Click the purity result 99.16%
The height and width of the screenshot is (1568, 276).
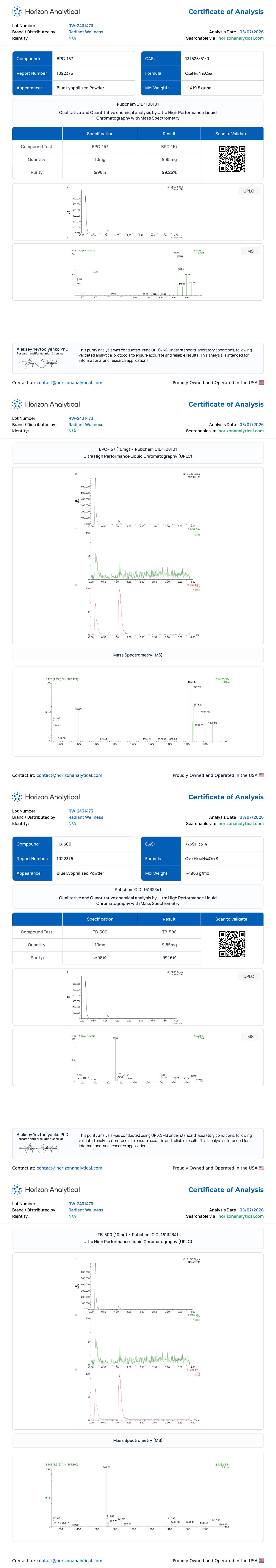coord(169,958)
